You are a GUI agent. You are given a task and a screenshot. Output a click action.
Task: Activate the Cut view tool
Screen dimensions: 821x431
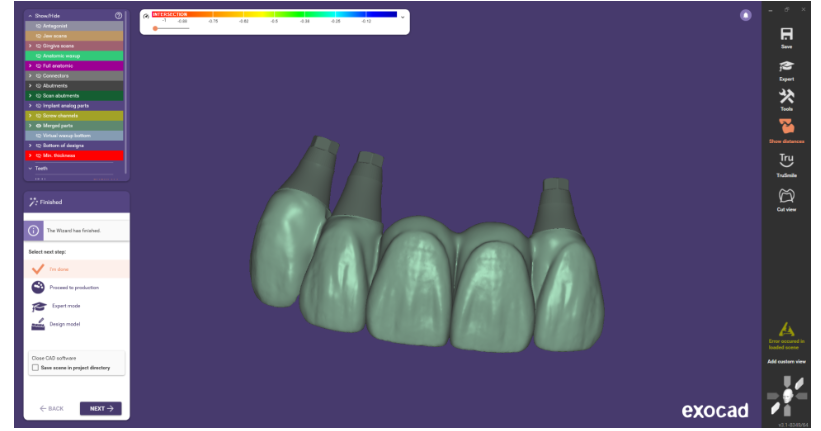(x=786, y=195)
